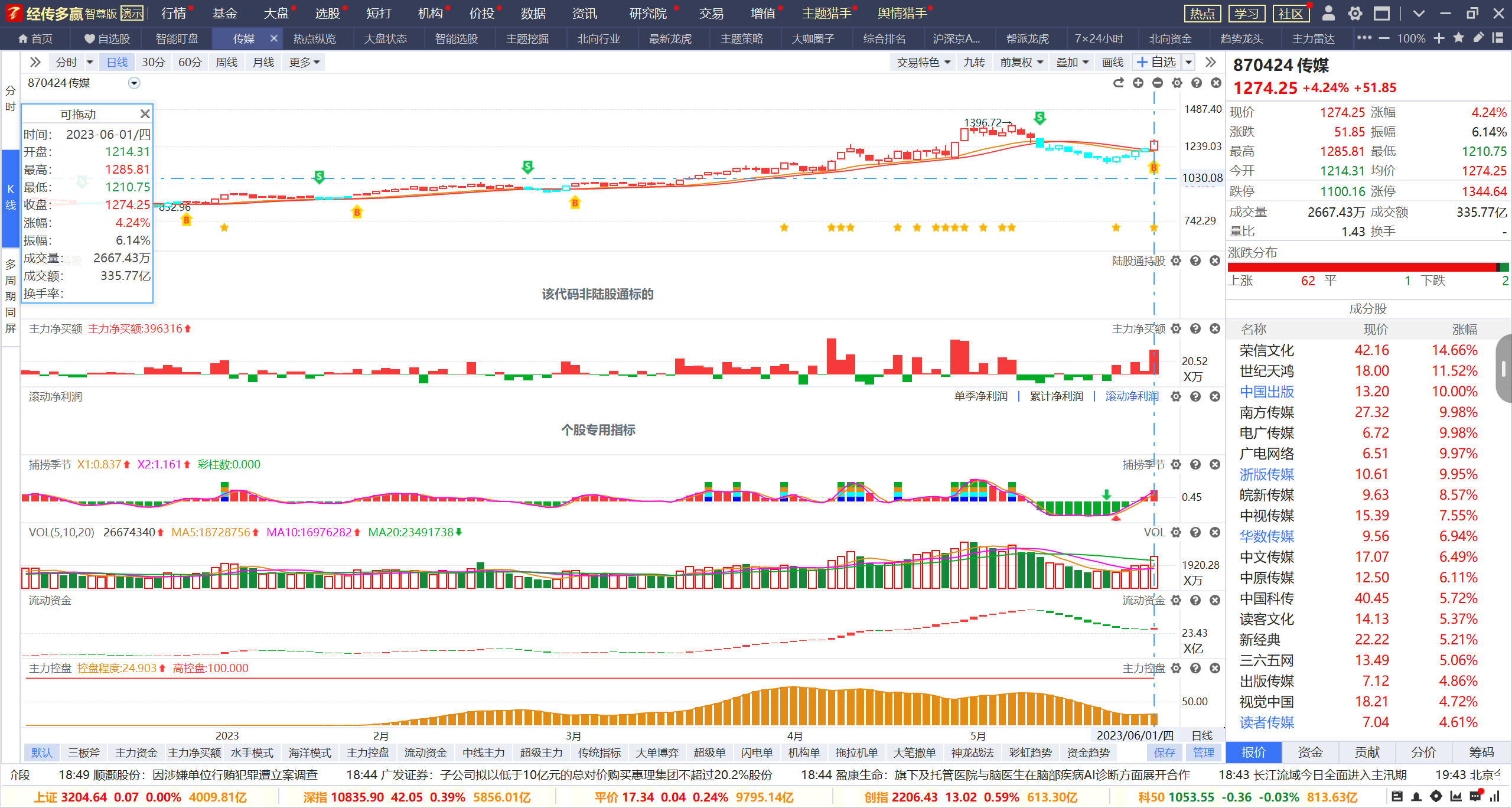Open three-dots more menu in tab bar

(1364, 38)
